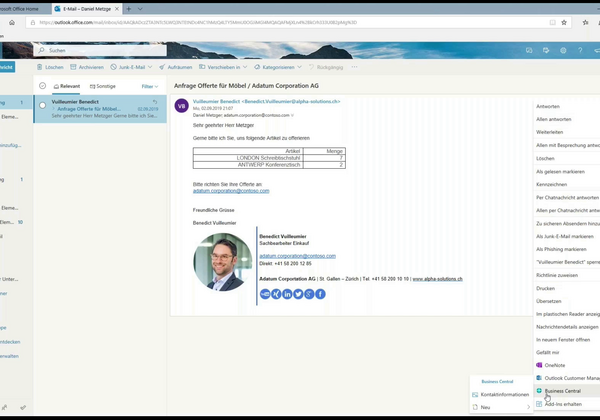Open the Filter dropdown

[150, 86]
